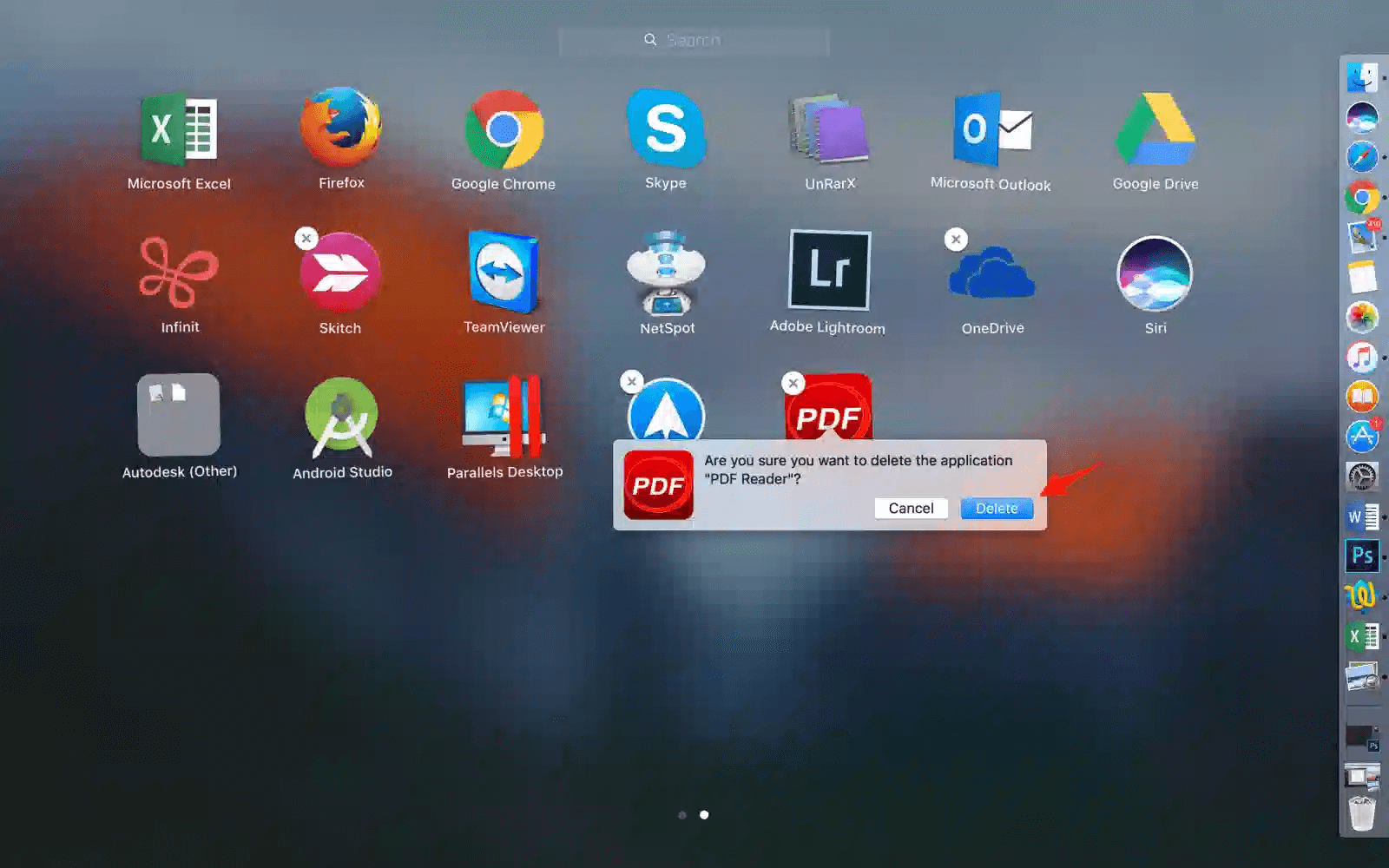Launch the Infinit app

(179, 272)
